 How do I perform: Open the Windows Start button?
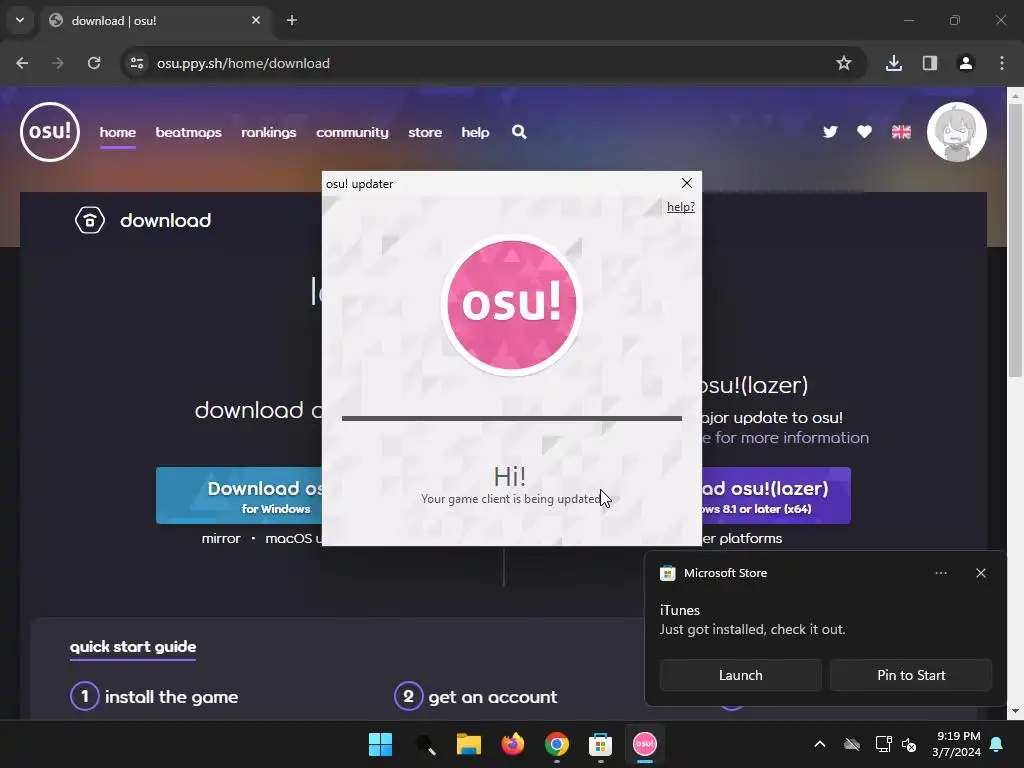click(x=380, y=744)
